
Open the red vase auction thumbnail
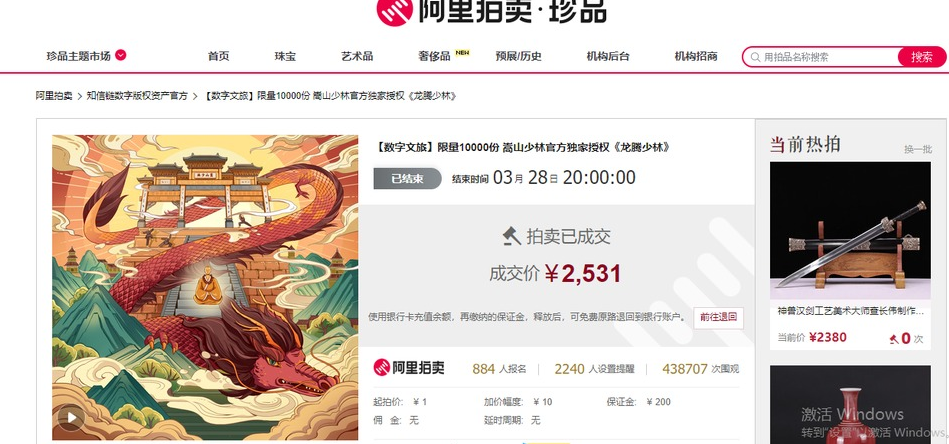pos(850,404)
